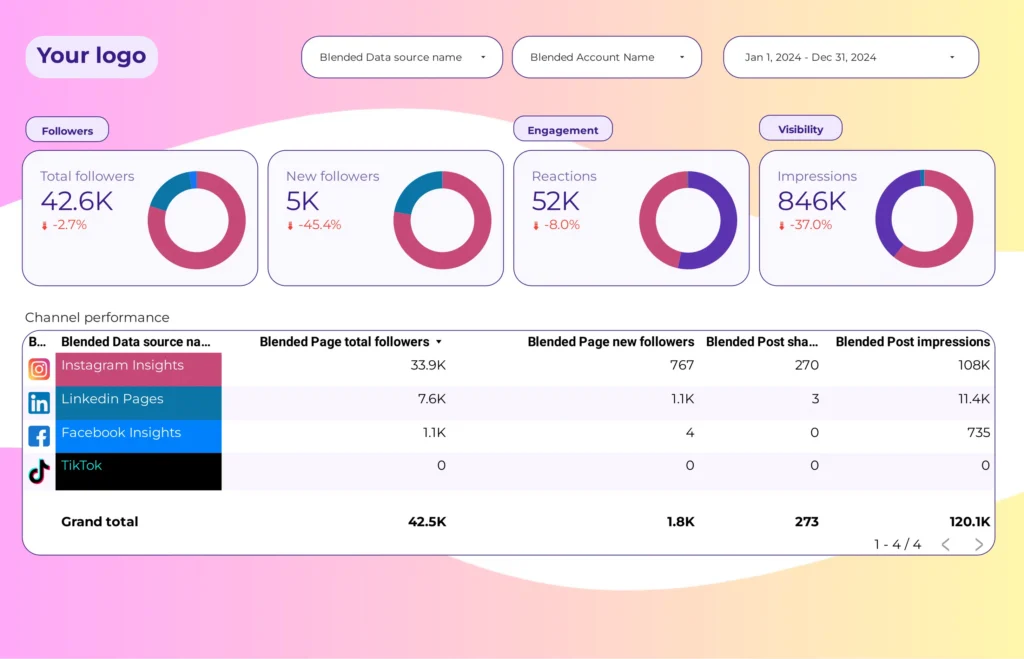Click the previous page chevron near pagination
Viewport: 1024px width, 659px height.
[946, 545]
